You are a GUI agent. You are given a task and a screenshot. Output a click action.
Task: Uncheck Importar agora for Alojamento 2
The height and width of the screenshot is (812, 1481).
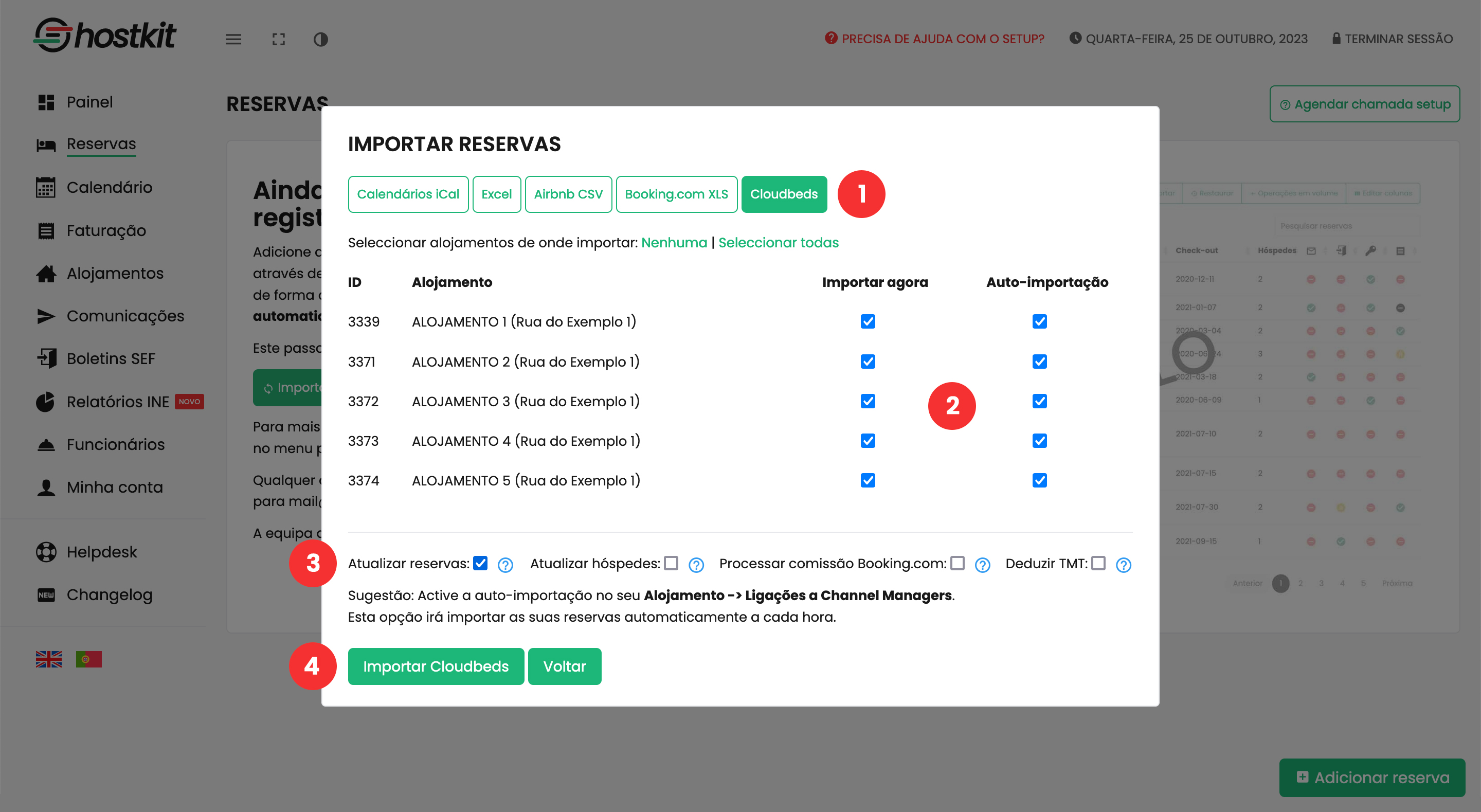[868, 361]
